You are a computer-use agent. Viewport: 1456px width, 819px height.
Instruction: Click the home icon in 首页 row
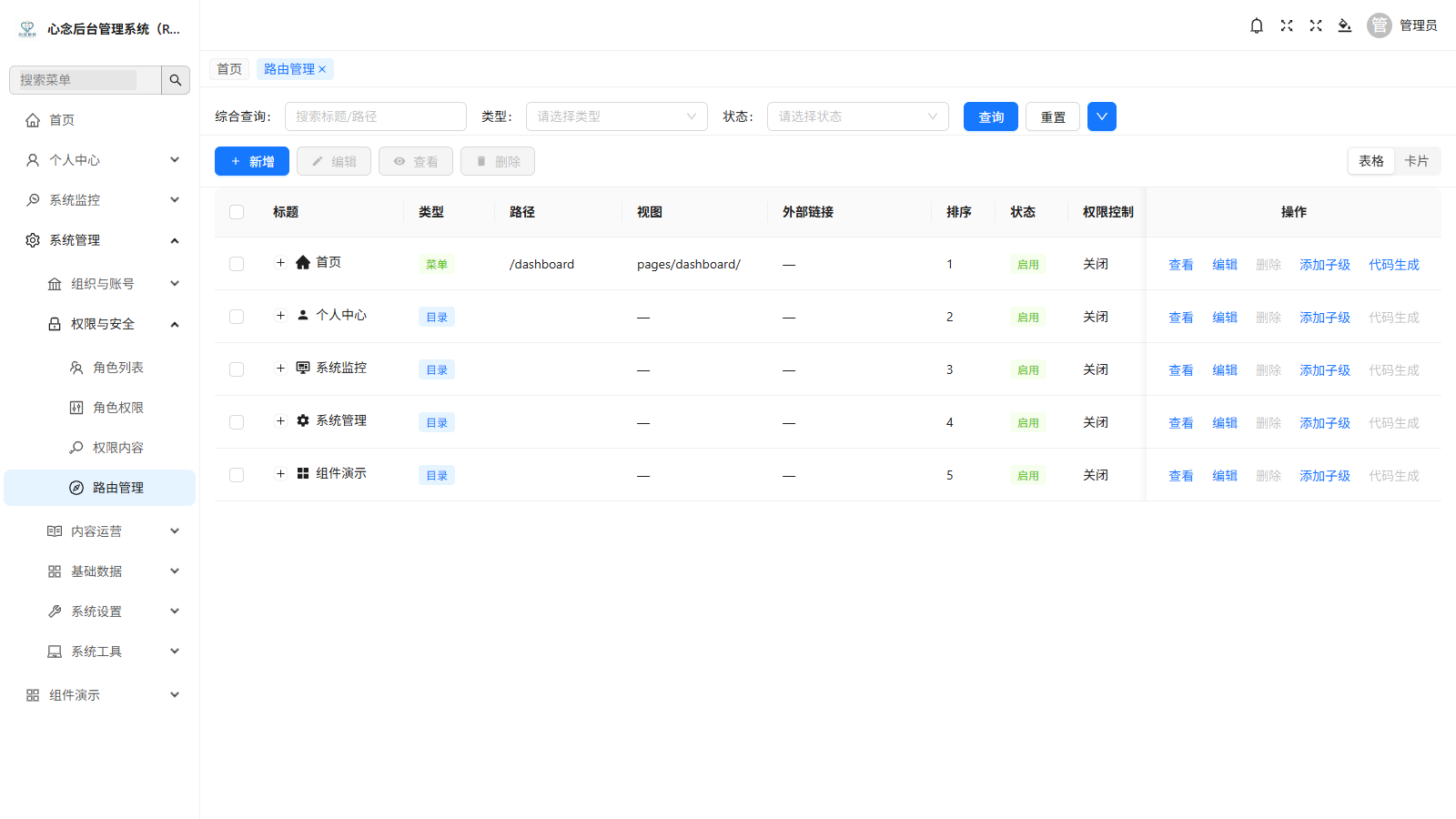[303, 262]
